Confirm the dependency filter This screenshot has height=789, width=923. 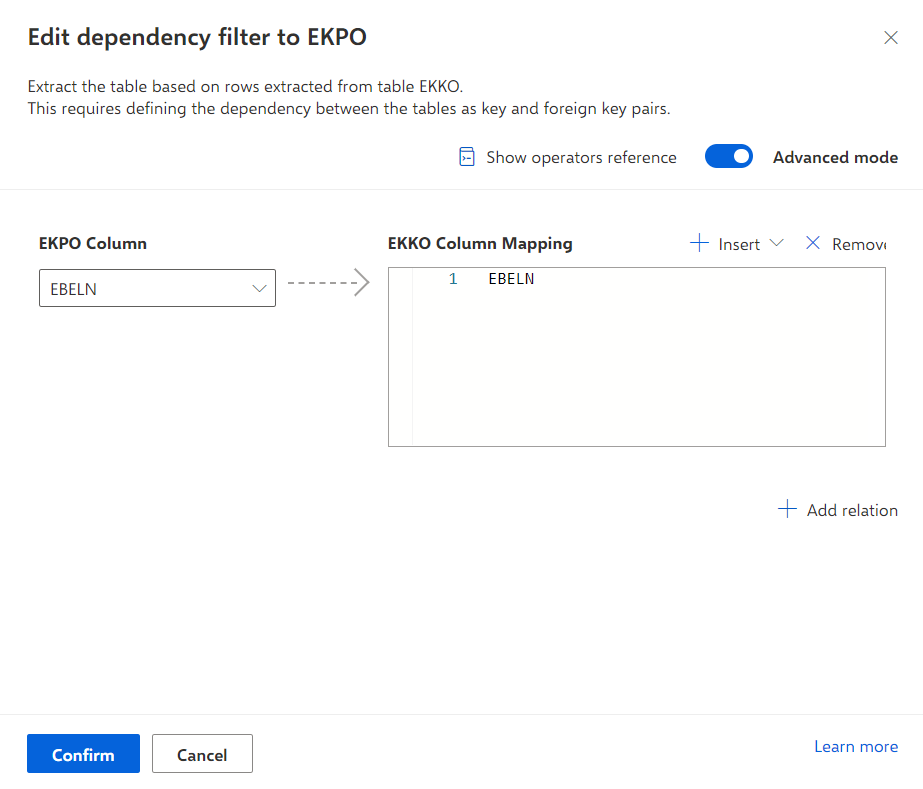click(83, 754)
